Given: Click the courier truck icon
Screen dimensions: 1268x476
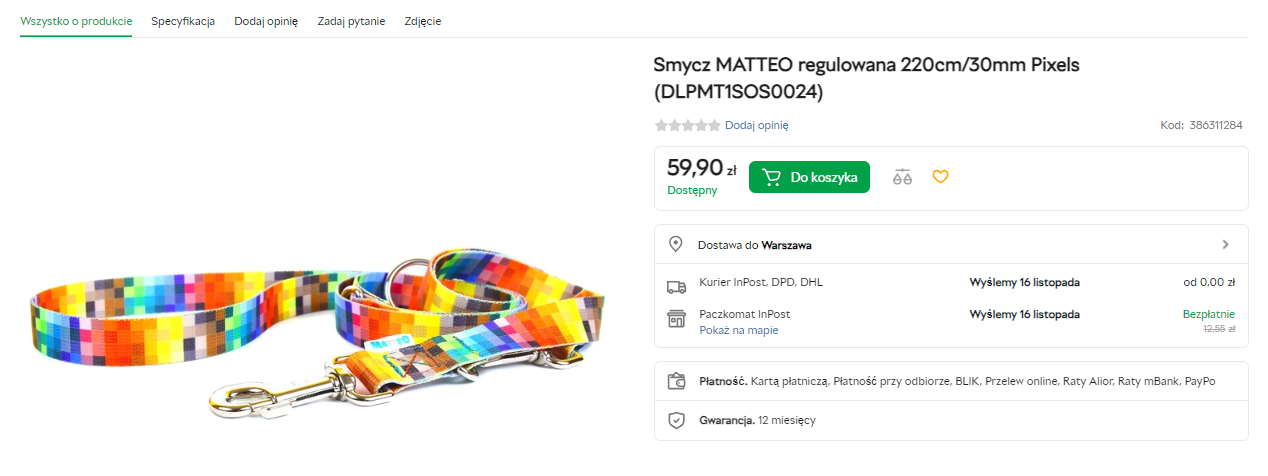Looking at the screenshot, I should point(676,287).
